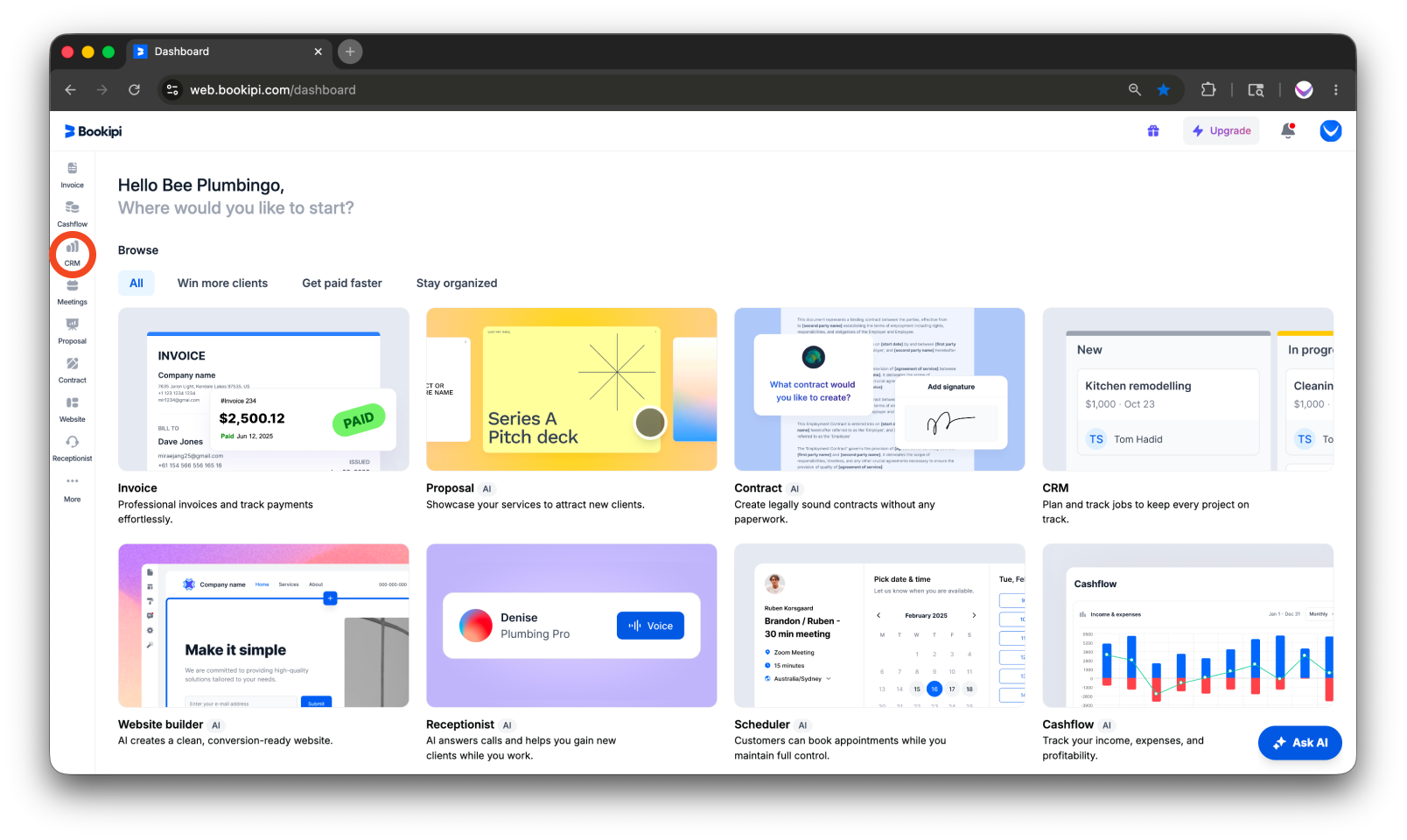
Task: Switch to Get paid faster tab
Action: 342,283
